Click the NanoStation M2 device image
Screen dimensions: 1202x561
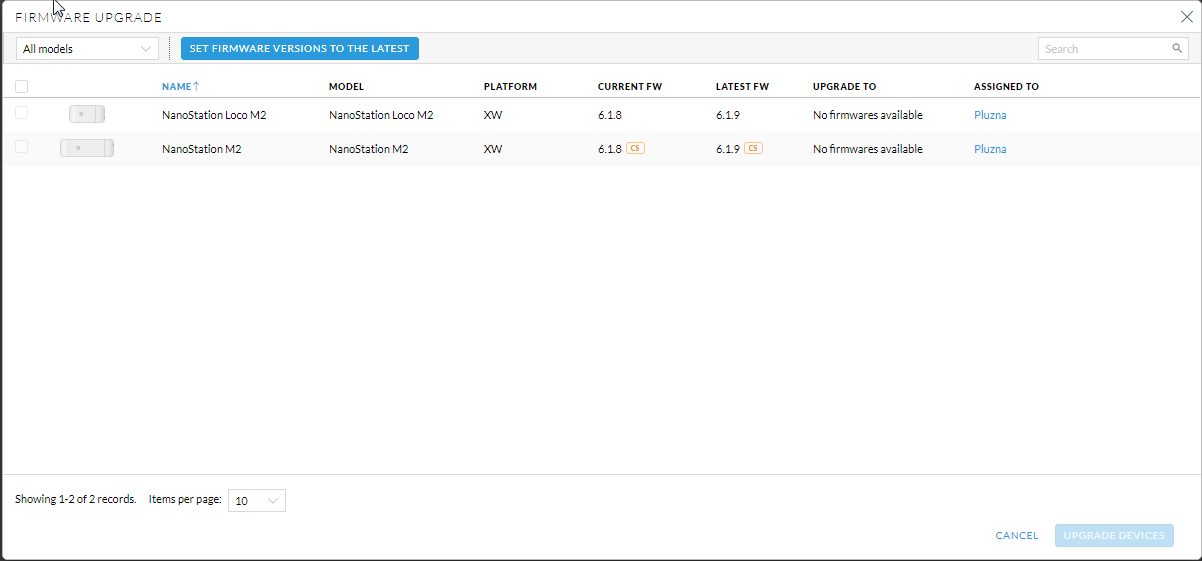click(87, 149)
